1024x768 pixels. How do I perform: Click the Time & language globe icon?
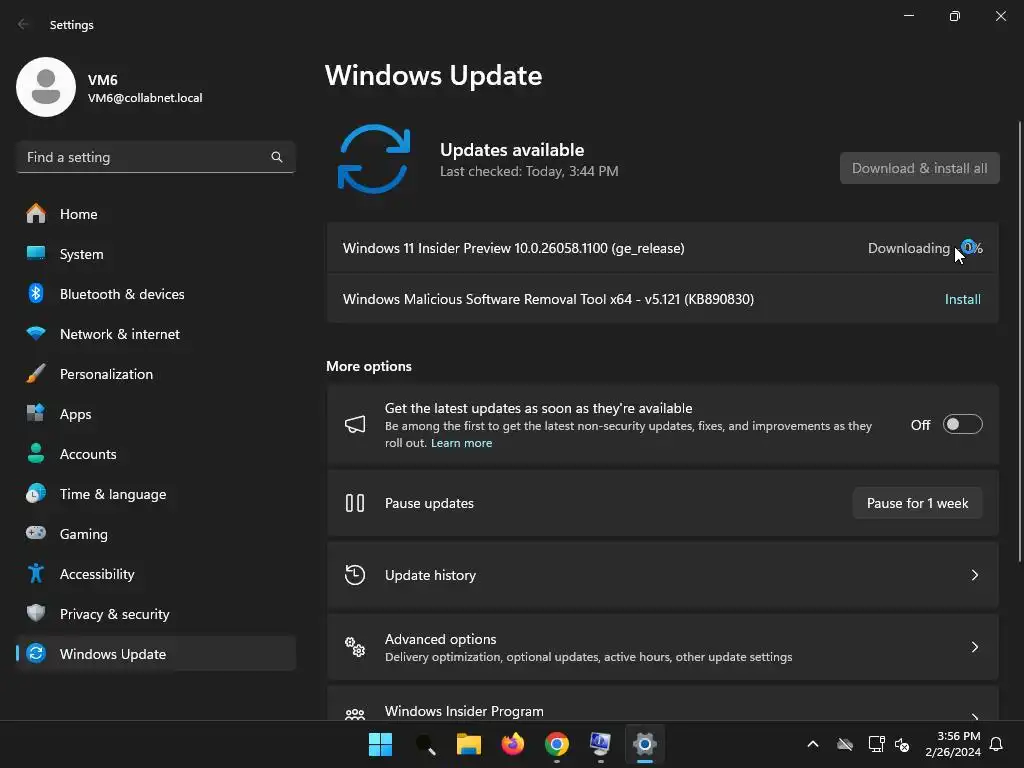tap(36, 494)
